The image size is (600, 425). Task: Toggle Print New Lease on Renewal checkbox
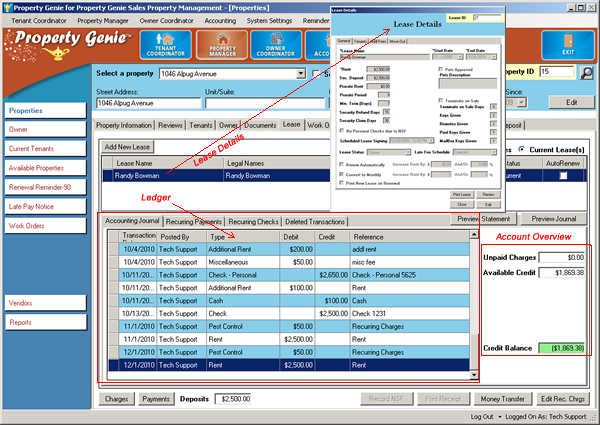click(341, 183)
